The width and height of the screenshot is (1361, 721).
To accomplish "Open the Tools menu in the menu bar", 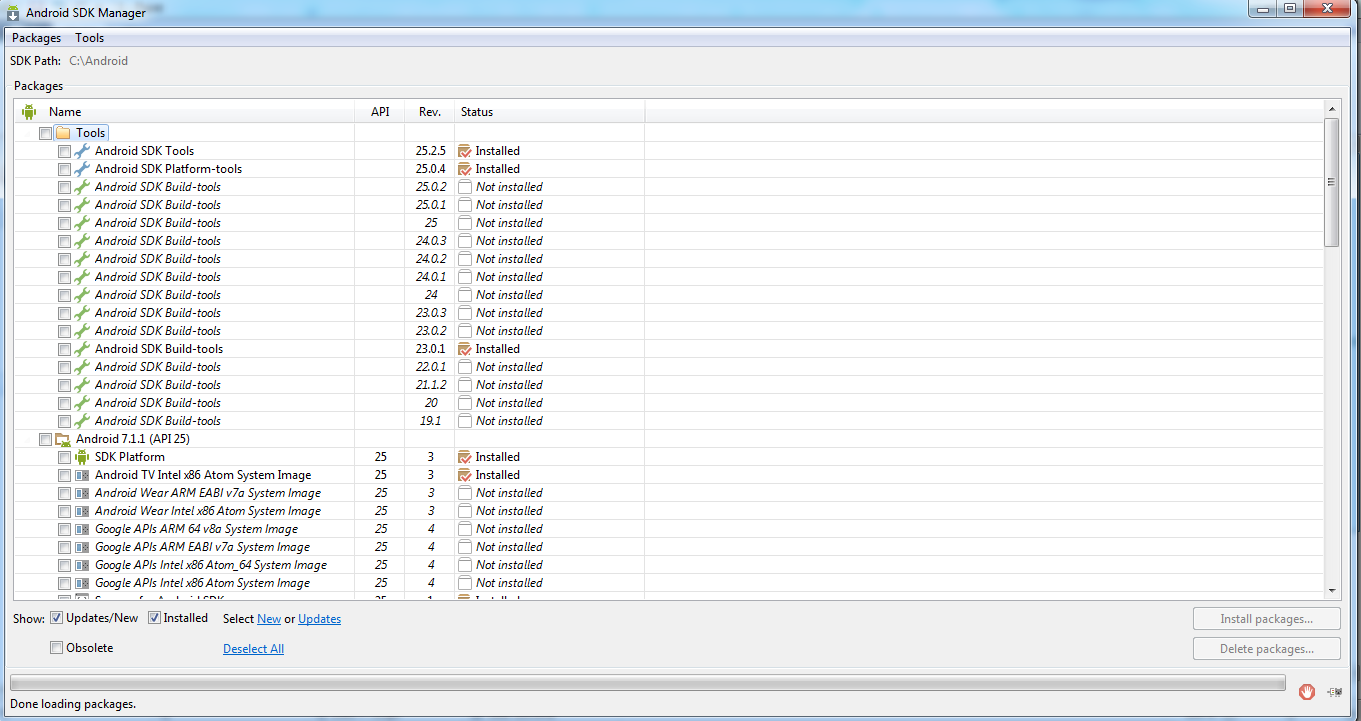I will pos(90,38).
